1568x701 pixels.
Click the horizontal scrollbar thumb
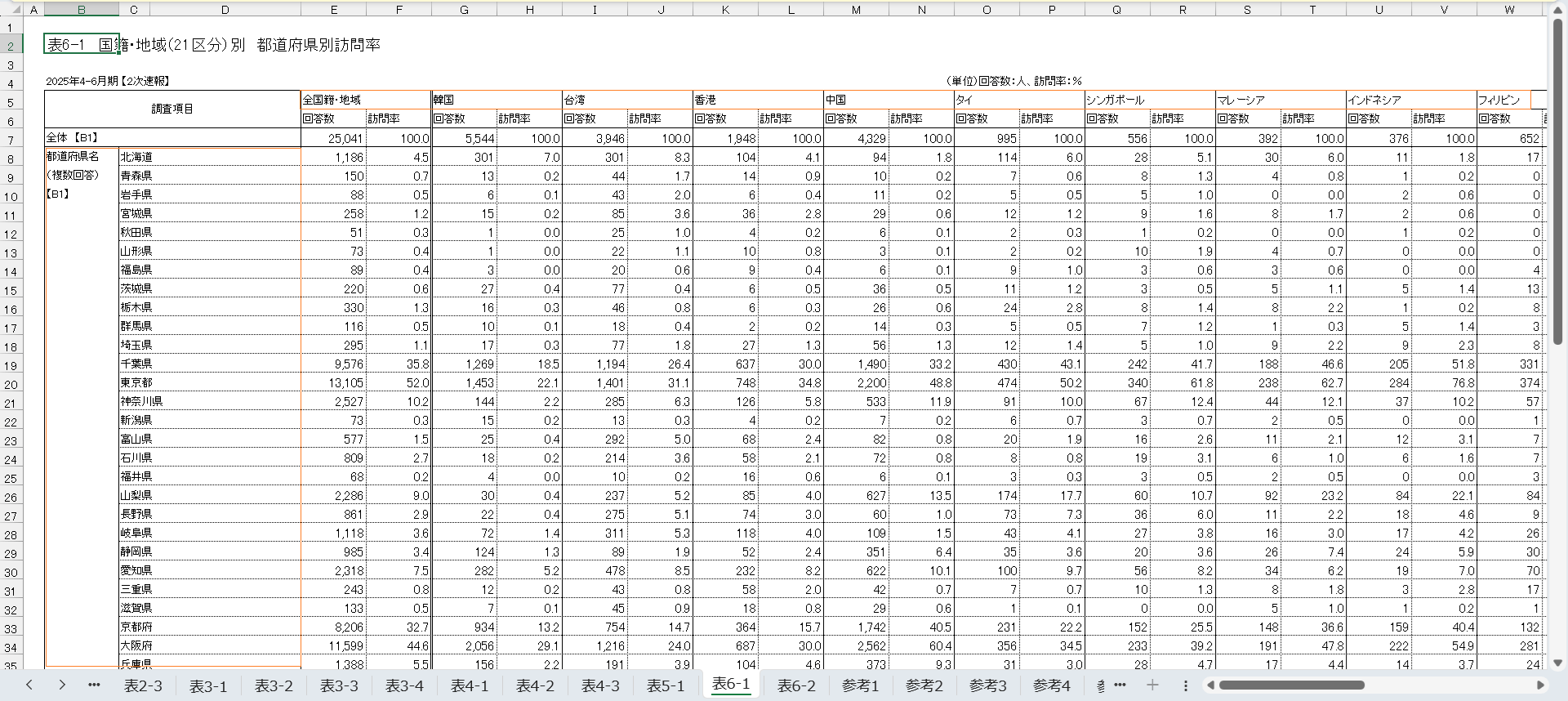point(1291,685)
